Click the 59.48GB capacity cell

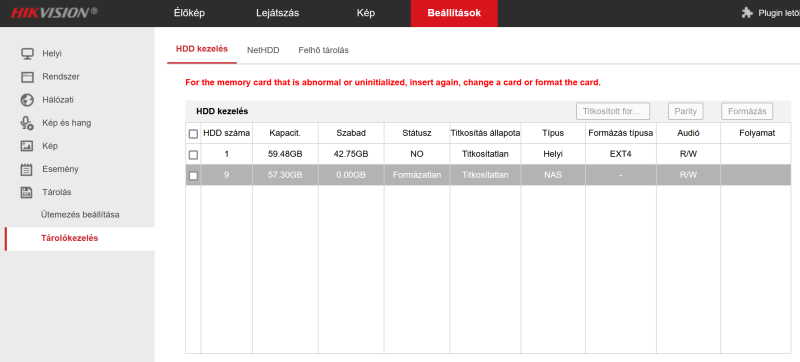(x=285, y=154)
